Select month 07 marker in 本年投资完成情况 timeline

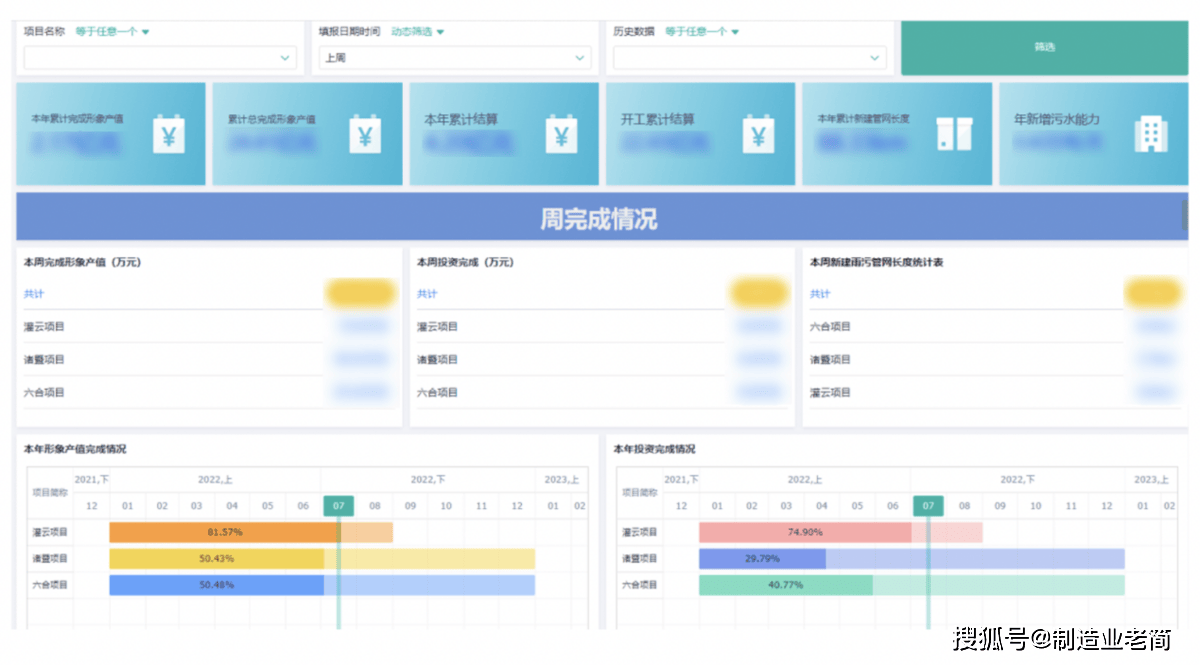928,506
